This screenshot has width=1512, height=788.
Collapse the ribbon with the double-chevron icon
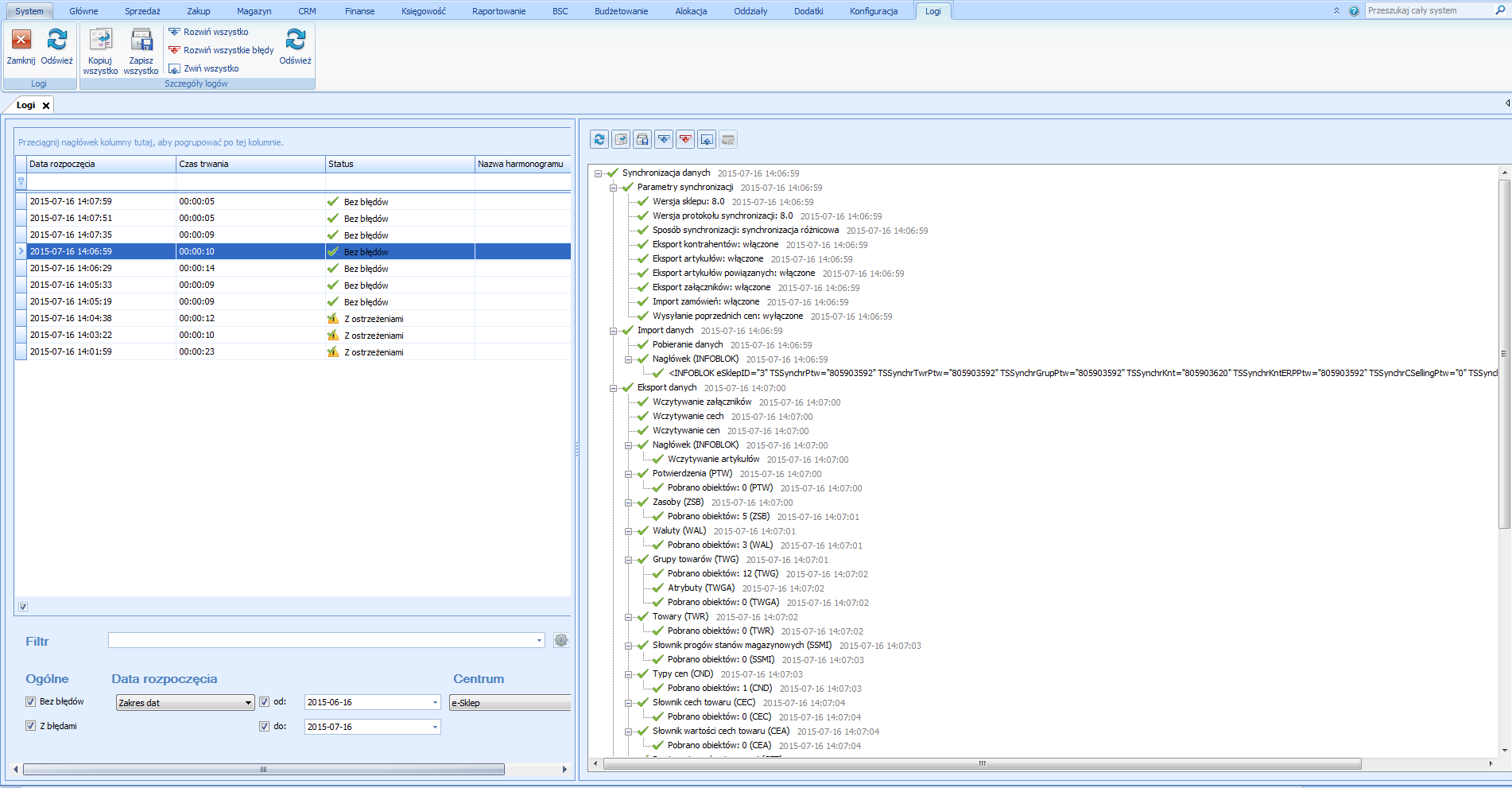[1336, 11]
